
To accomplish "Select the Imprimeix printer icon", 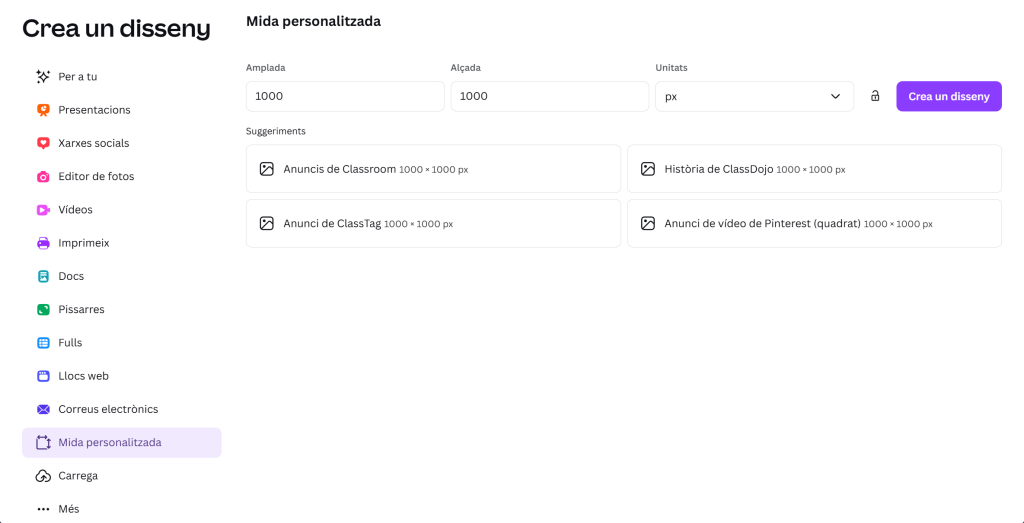I will (x=43, y=243).
